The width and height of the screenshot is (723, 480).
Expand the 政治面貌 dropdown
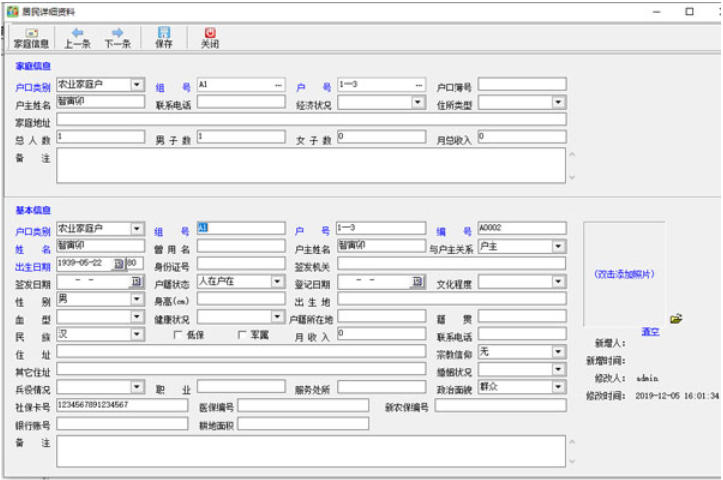click(558, 386)
